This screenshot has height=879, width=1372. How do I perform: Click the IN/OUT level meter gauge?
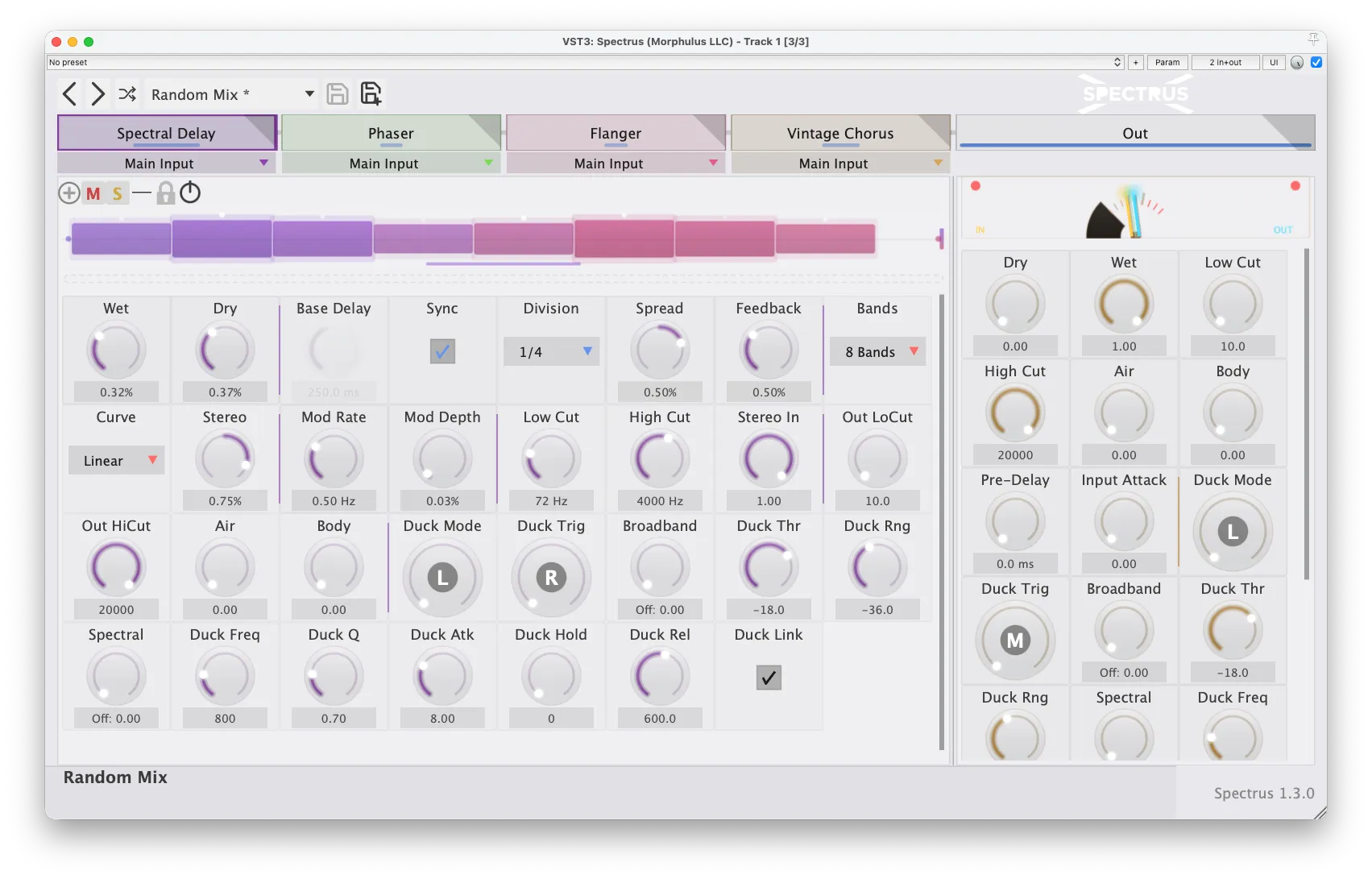pyautogui.click(x=1136, y=209)
